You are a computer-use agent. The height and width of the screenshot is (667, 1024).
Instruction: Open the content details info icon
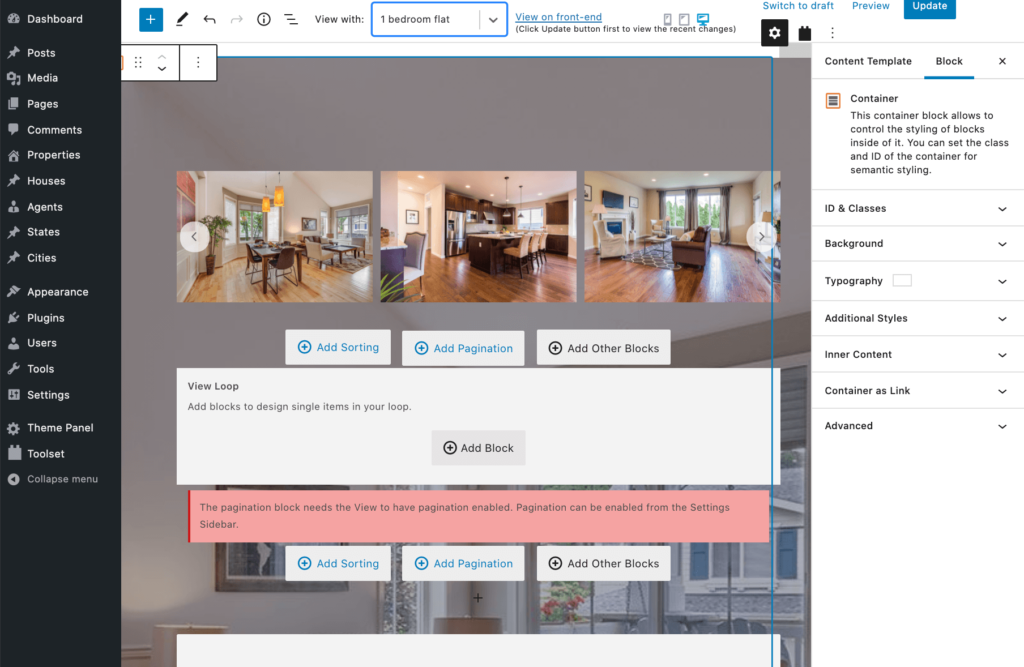pyautogui.click(x=264, y=20)
